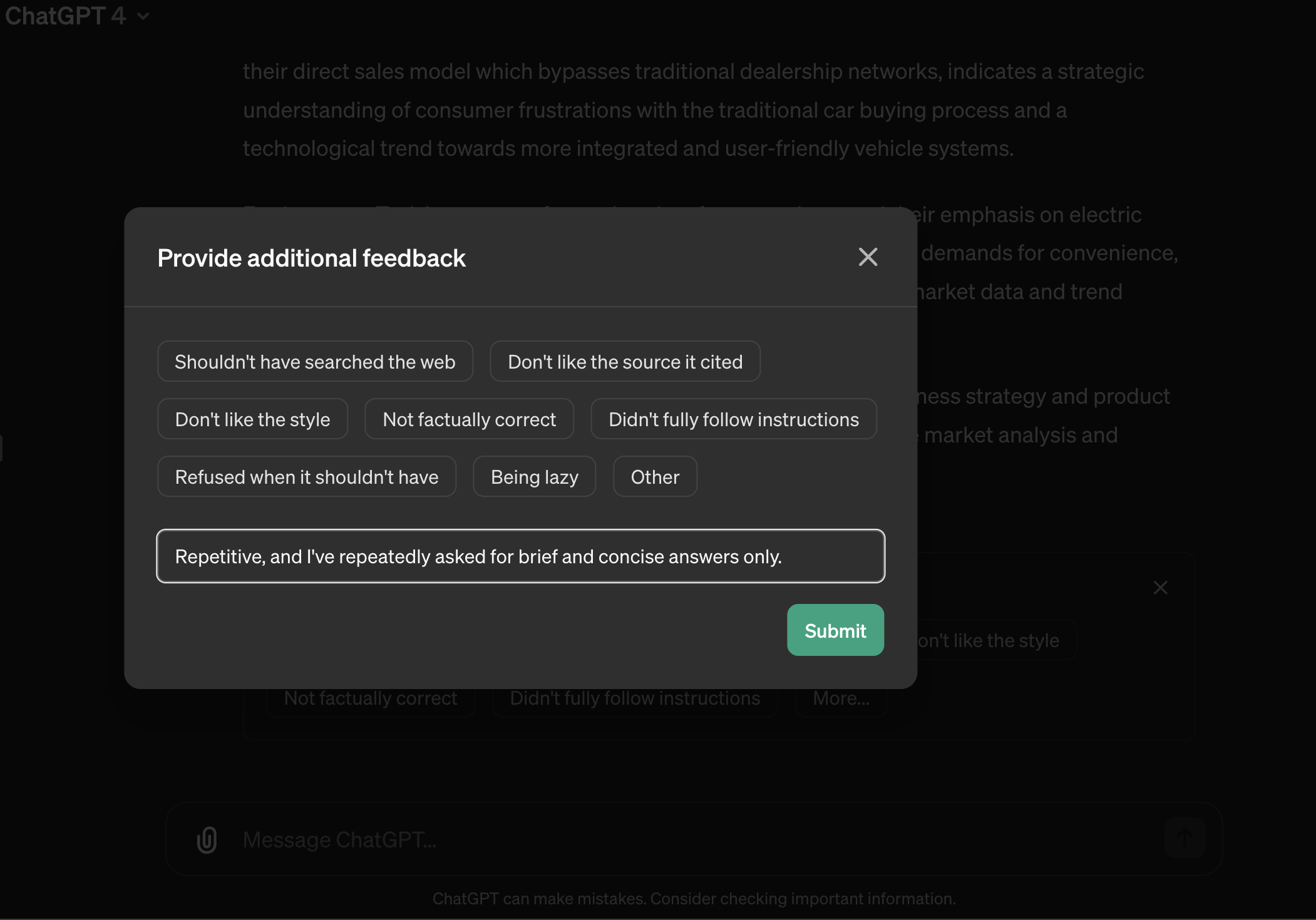Dismiss the background feedback panel X icon

pos(1160,588)
